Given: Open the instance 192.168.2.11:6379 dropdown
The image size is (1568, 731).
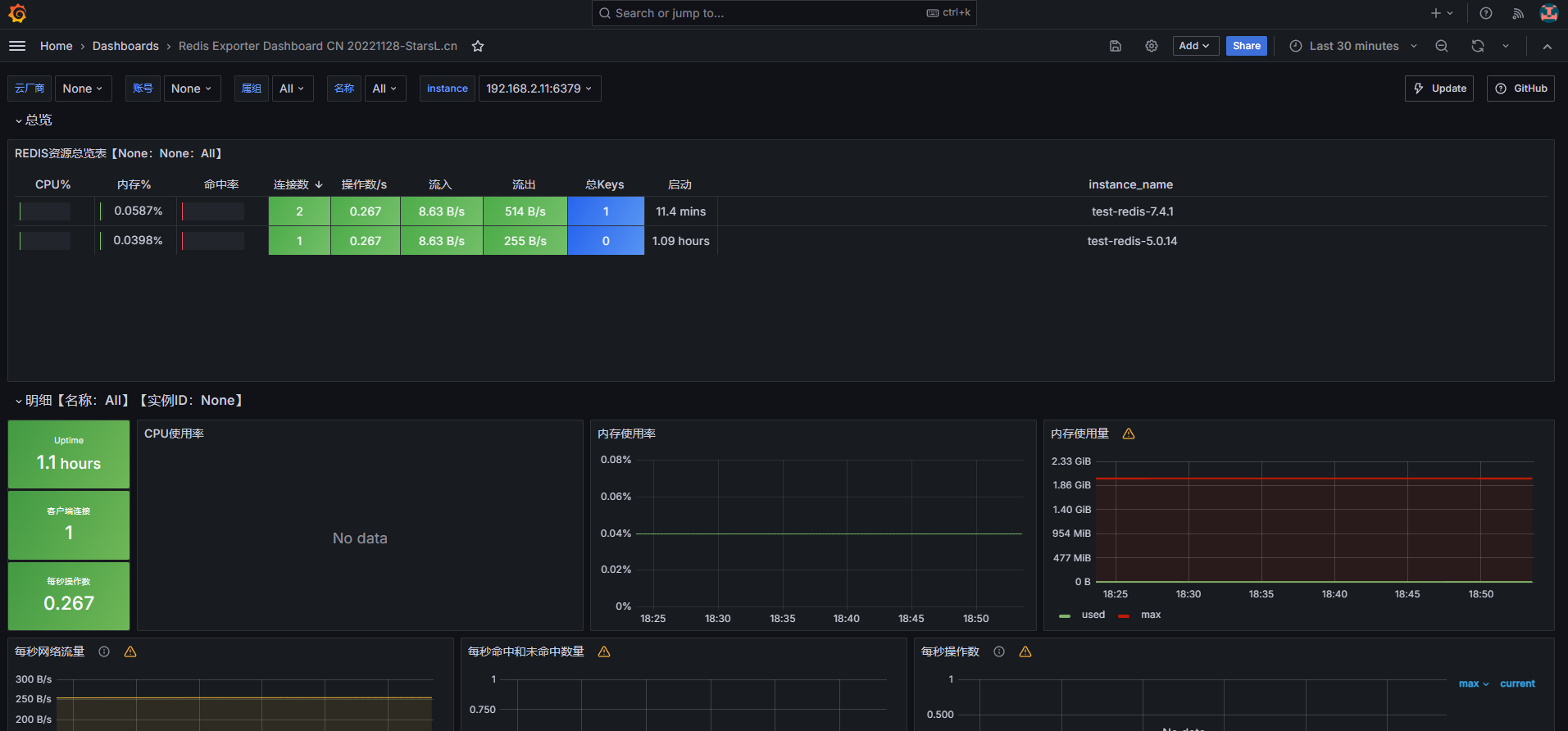Looking at the screenshot, I should point(539,89).
